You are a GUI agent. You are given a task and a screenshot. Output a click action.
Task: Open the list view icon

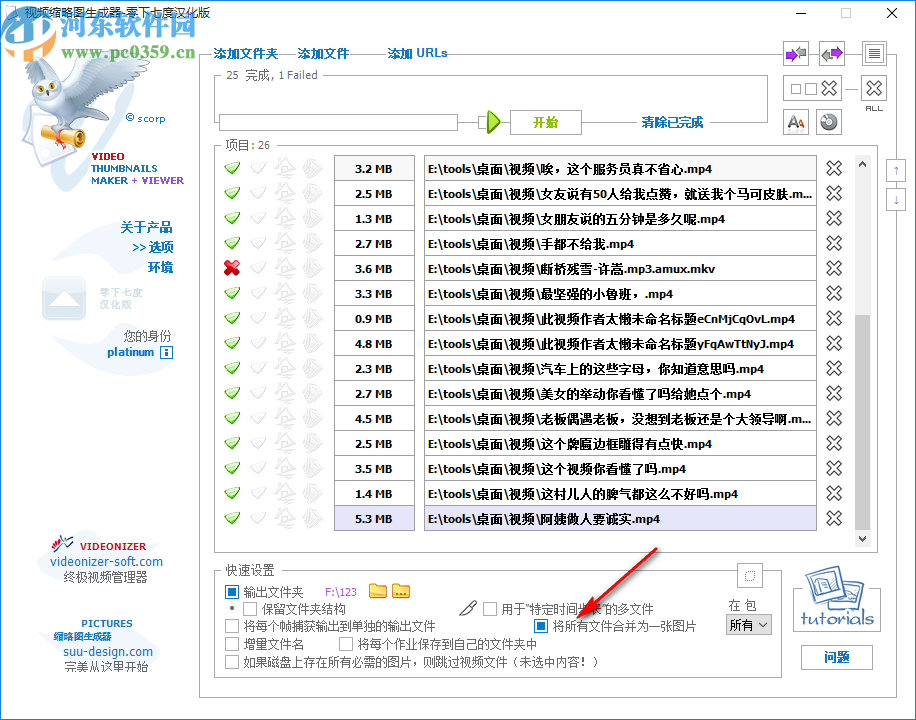coord(874,53)
